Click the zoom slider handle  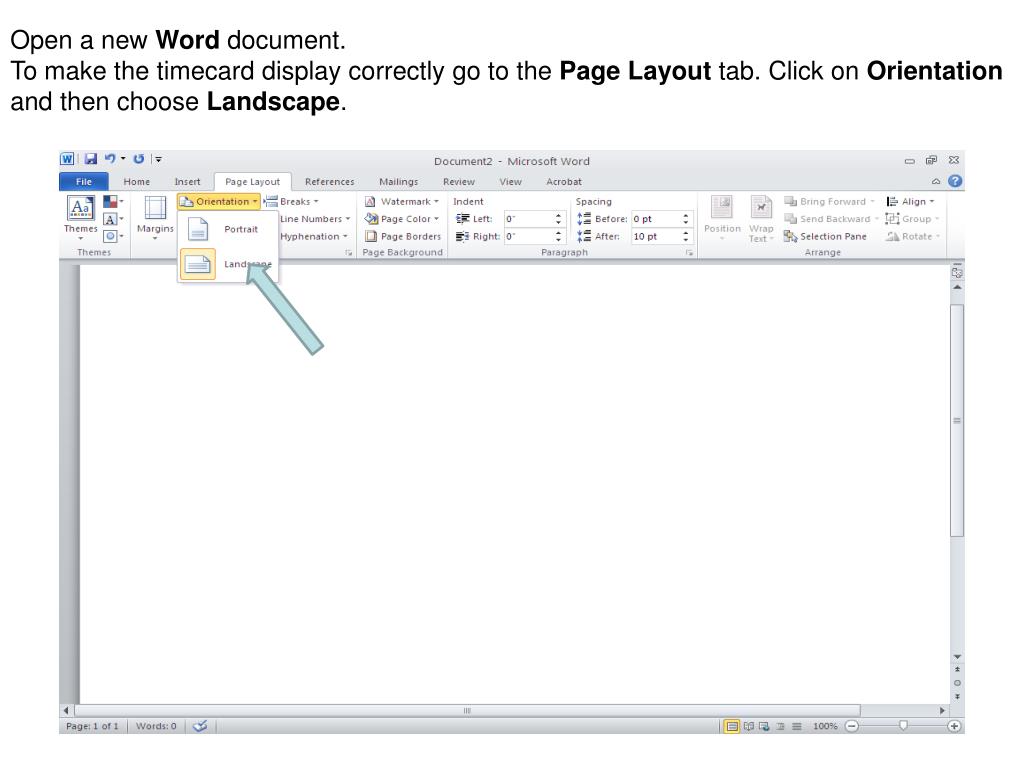pyautogui.click(x=903, y=726)
